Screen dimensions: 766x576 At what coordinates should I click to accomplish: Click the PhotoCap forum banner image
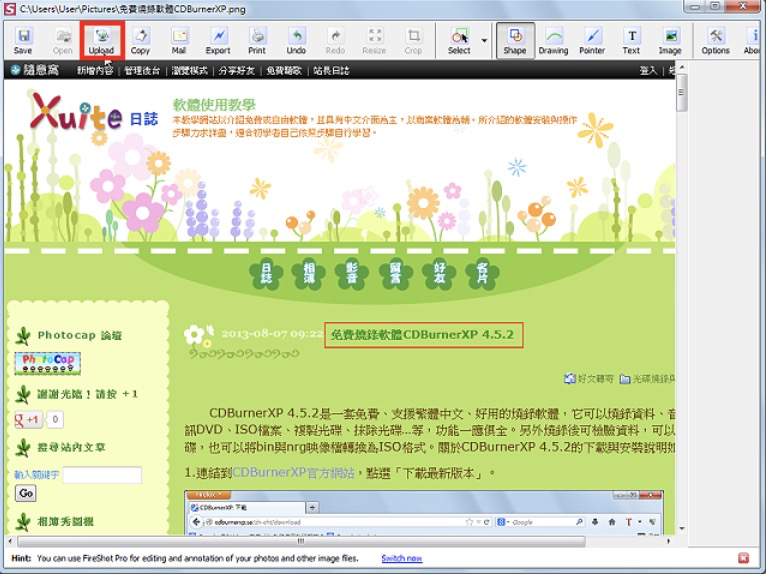tap(47, 363)
